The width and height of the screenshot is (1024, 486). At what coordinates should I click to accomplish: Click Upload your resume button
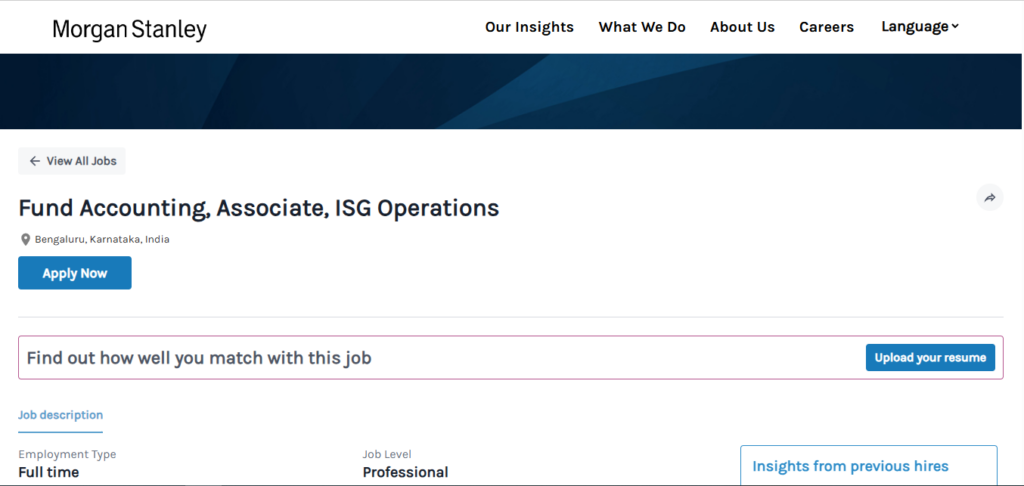[930, 357]
